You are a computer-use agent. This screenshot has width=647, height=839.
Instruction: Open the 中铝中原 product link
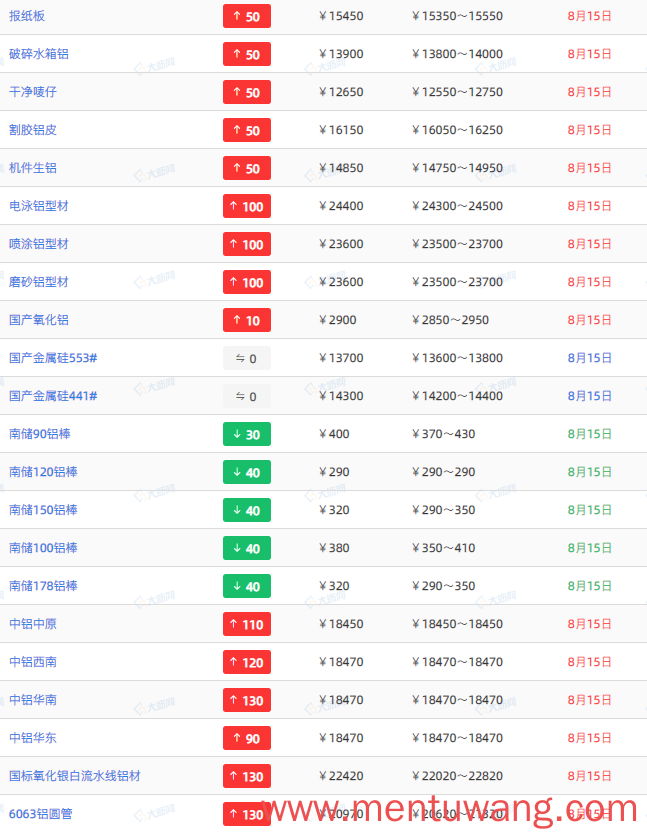click(x=33, y=624)
